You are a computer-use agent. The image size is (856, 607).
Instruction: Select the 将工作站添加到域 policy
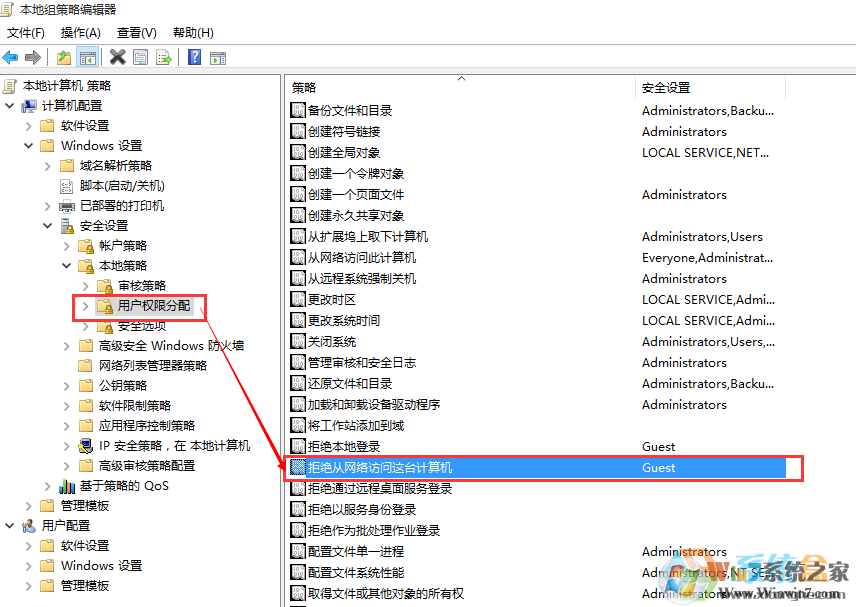coord(356,426)
